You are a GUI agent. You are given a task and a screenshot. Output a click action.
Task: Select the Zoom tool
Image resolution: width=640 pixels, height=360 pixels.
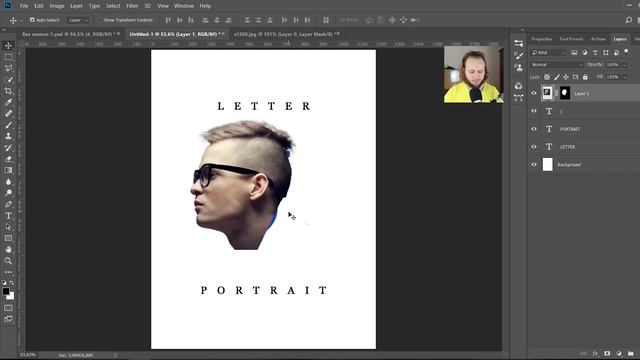[x=8, y=261]
